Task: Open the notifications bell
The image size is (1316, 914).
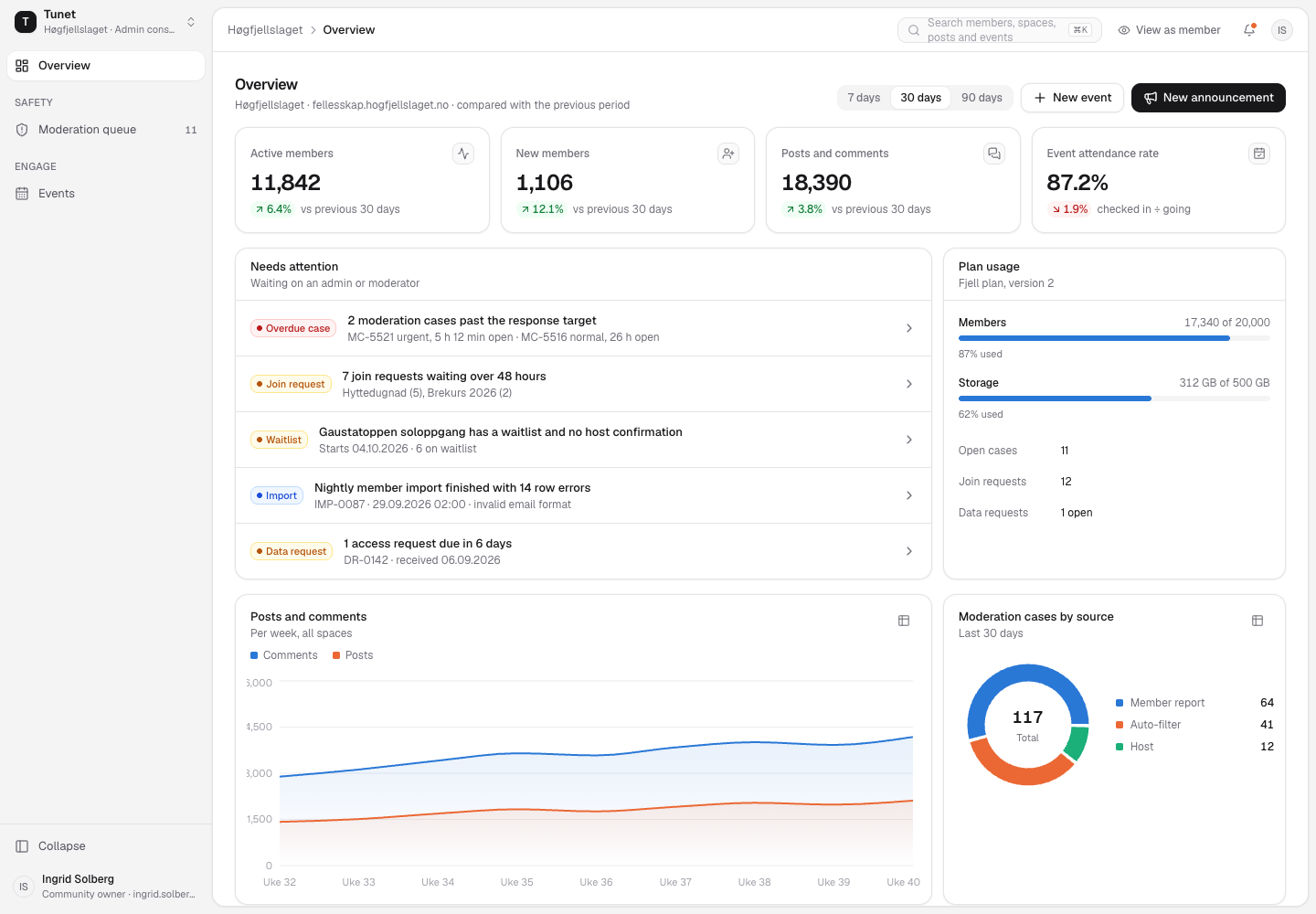Action: [x=1249, y=30]
